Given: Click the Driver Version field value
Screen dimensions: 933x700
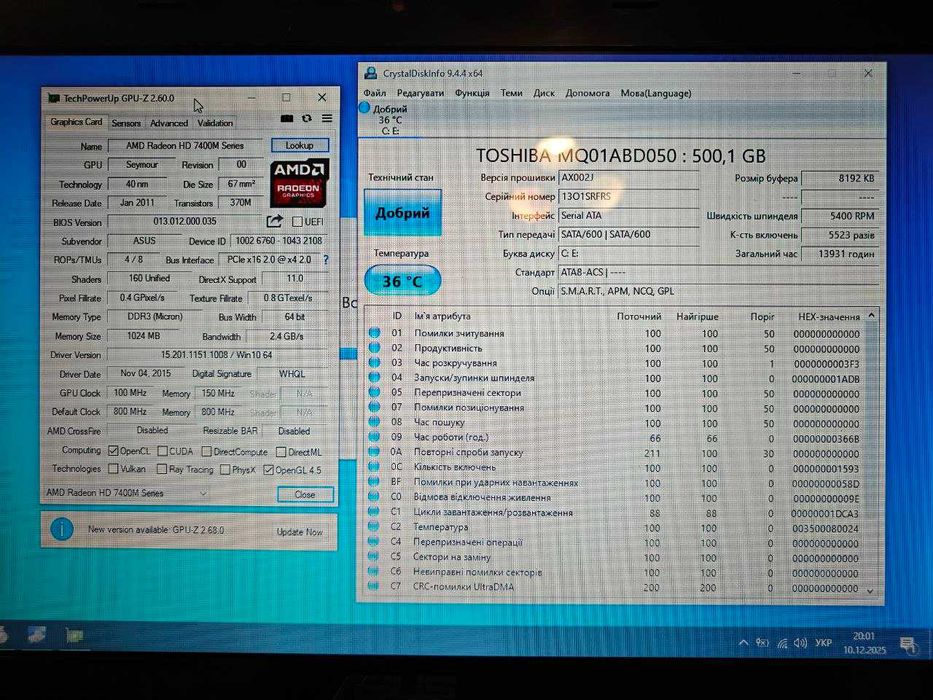Looking at the screenshot, I should click(x=217, y=355).
